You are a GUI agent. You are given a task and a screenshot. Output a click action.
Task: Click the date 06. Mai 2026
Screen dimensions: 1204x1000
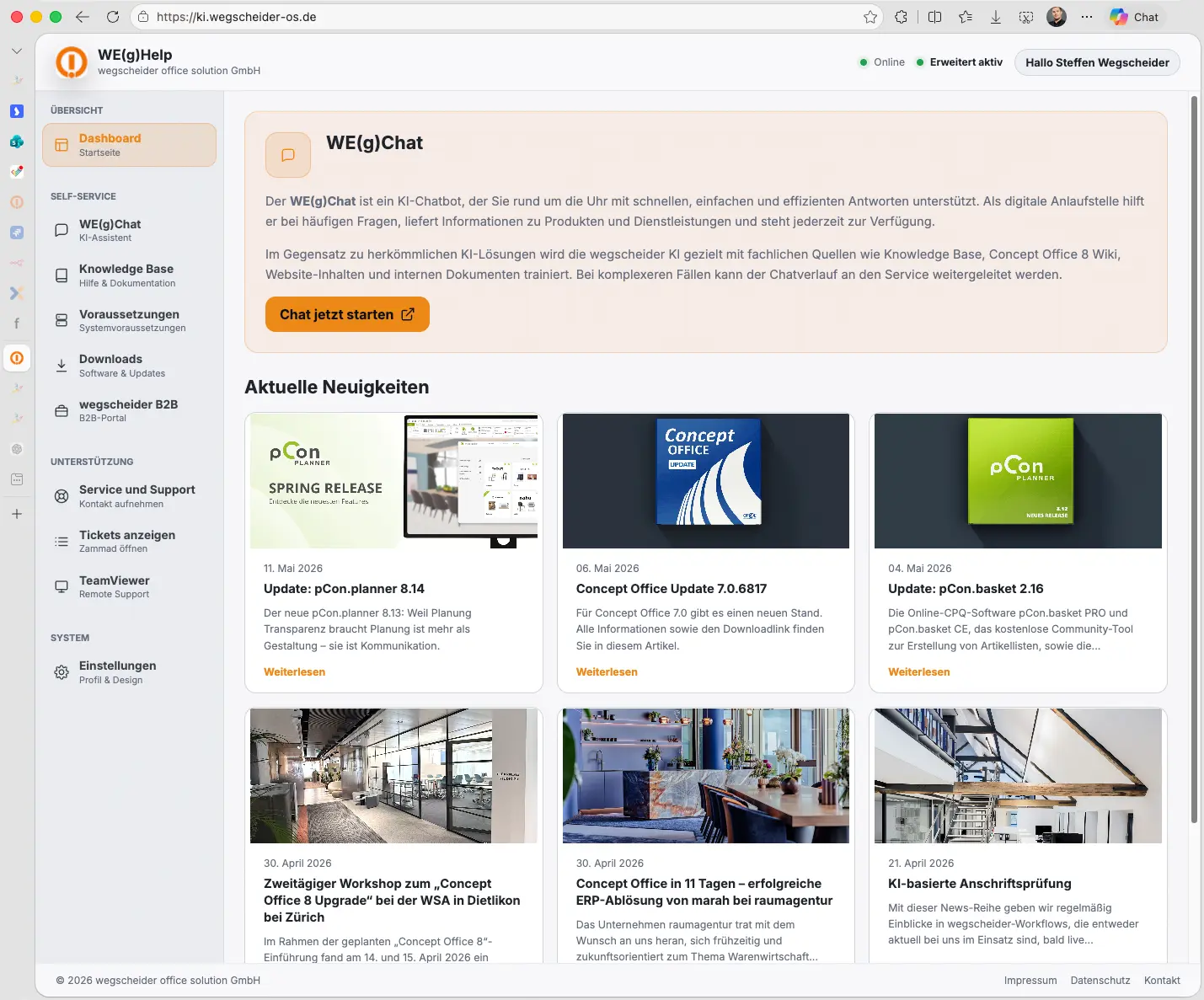pyautogui.click(x=607, y=569)
